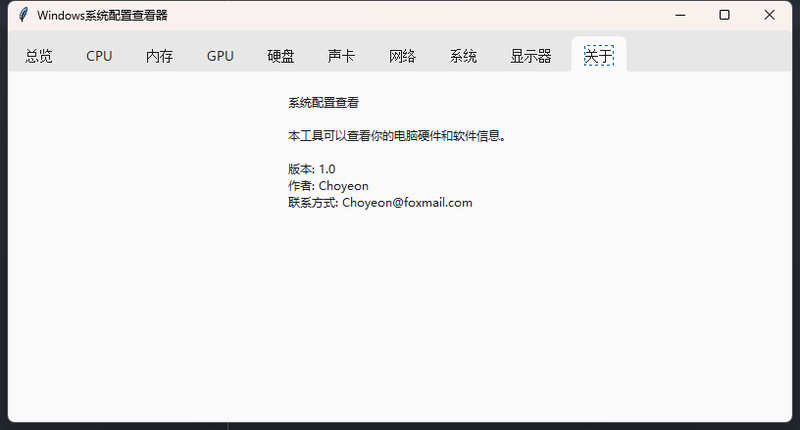The image size is (800, 430).
Task: Switch to the 声卡 tab
Action: pos(341,56)
